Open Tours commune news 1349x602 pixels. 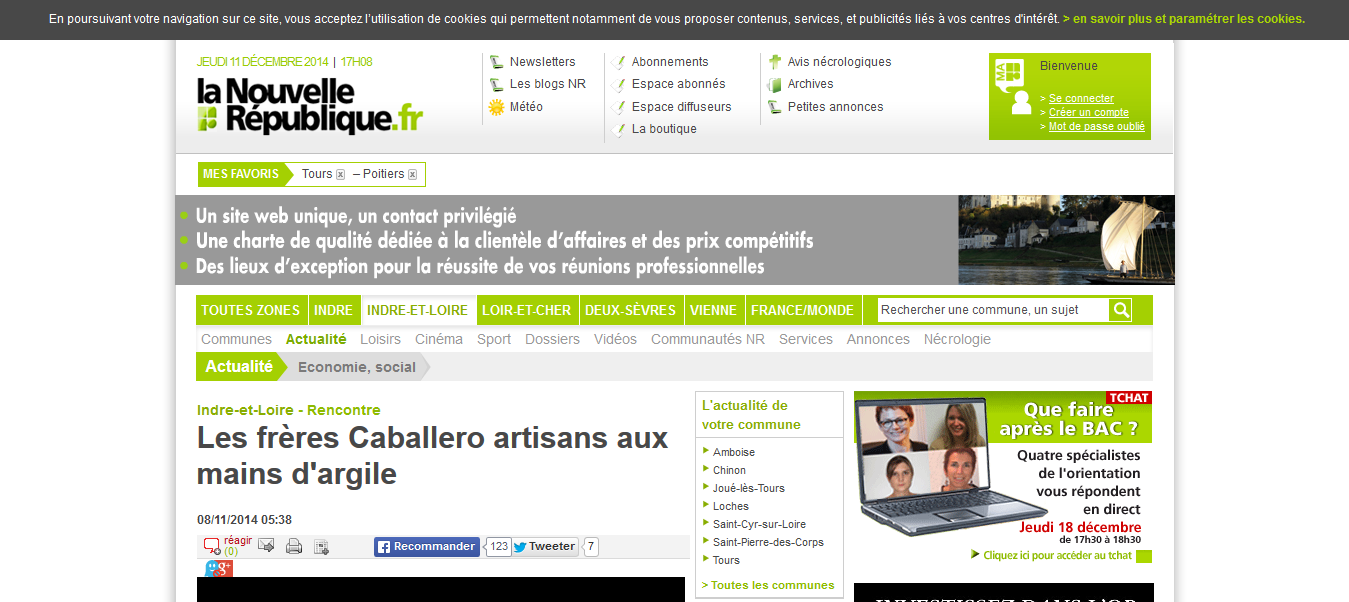pos(726,560)
